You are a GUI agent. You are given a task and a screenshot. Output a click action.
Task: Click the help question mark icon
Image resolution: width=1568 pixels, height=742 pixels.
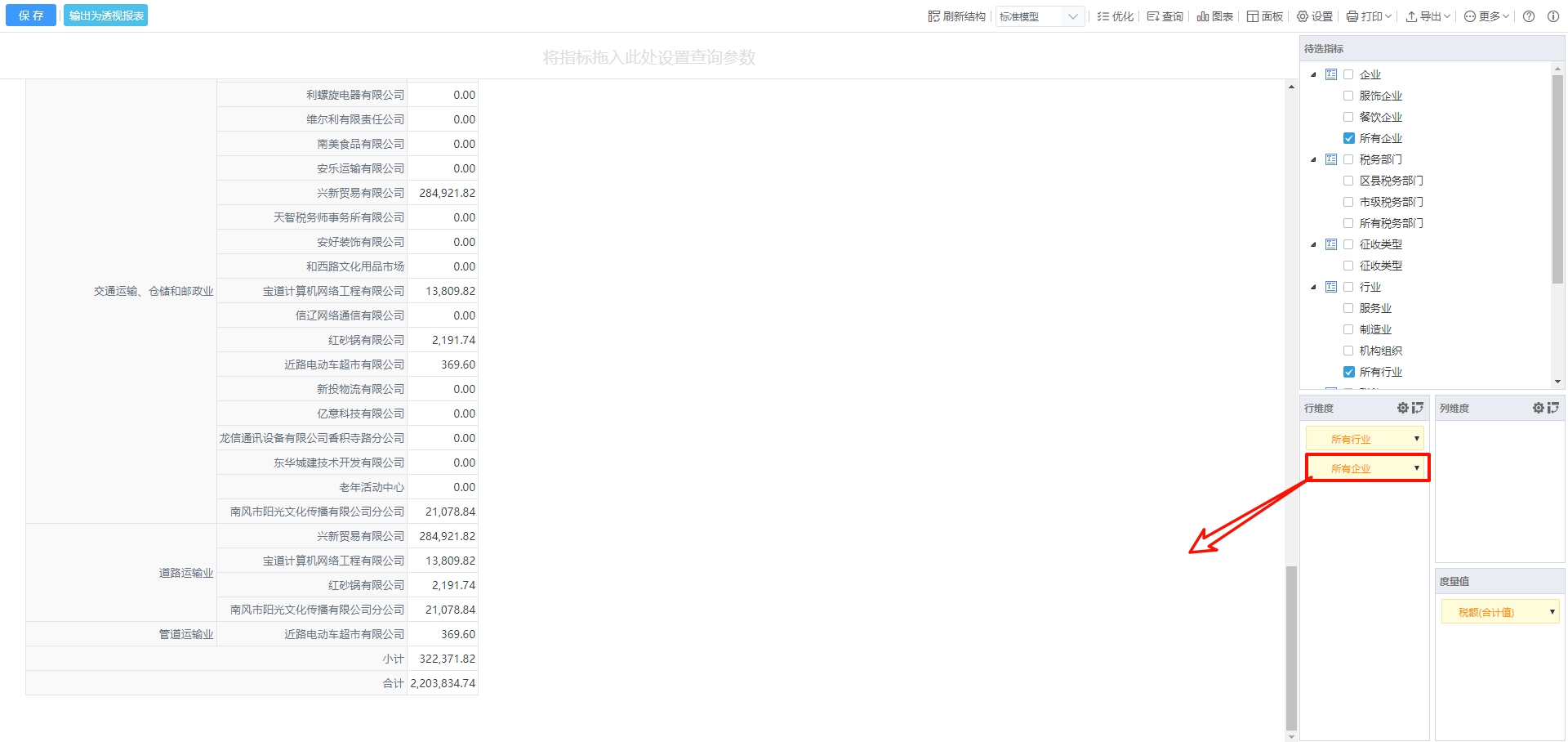(1529, 16)
